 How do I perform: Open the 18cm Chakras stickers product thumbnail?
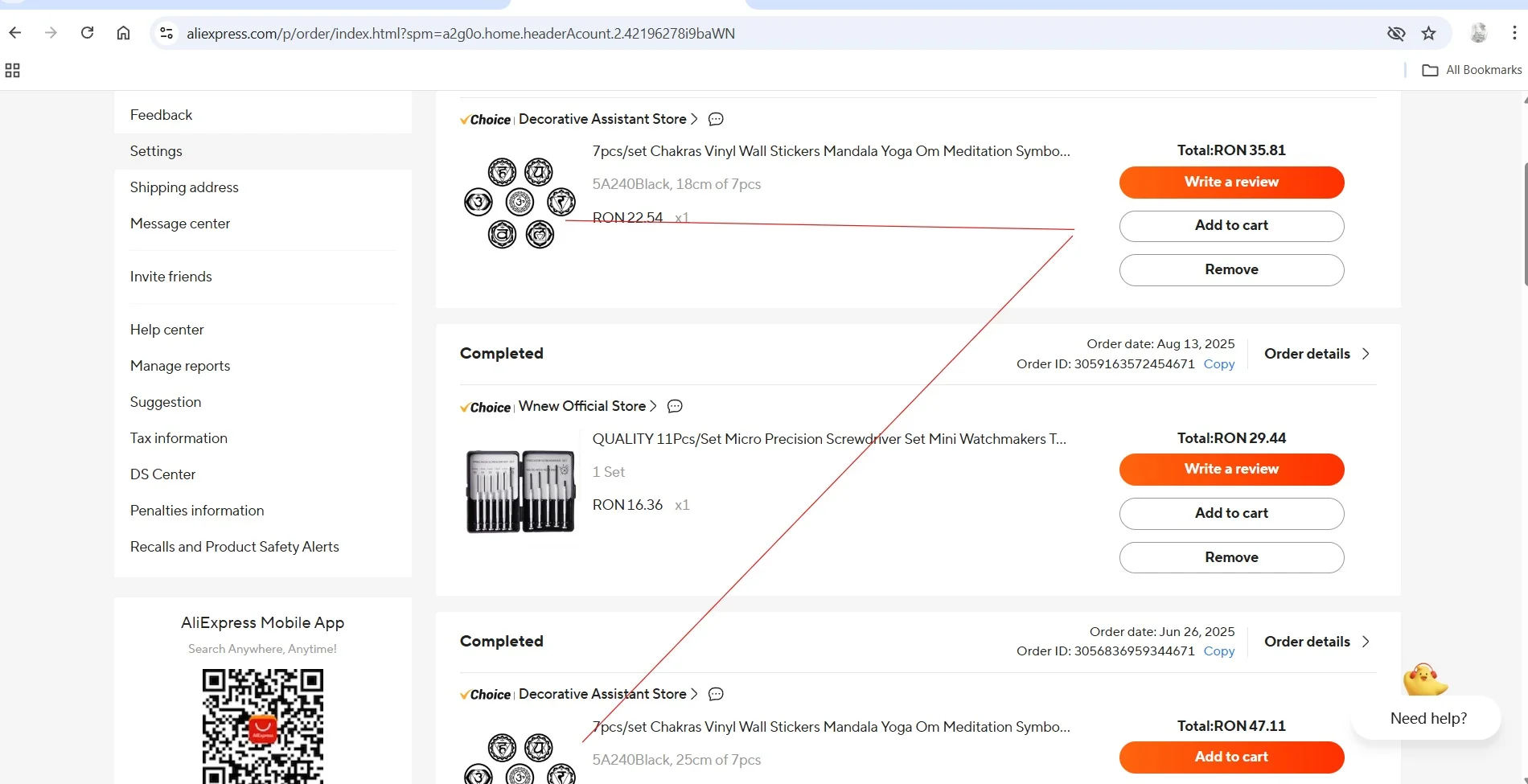click(520, 202)
